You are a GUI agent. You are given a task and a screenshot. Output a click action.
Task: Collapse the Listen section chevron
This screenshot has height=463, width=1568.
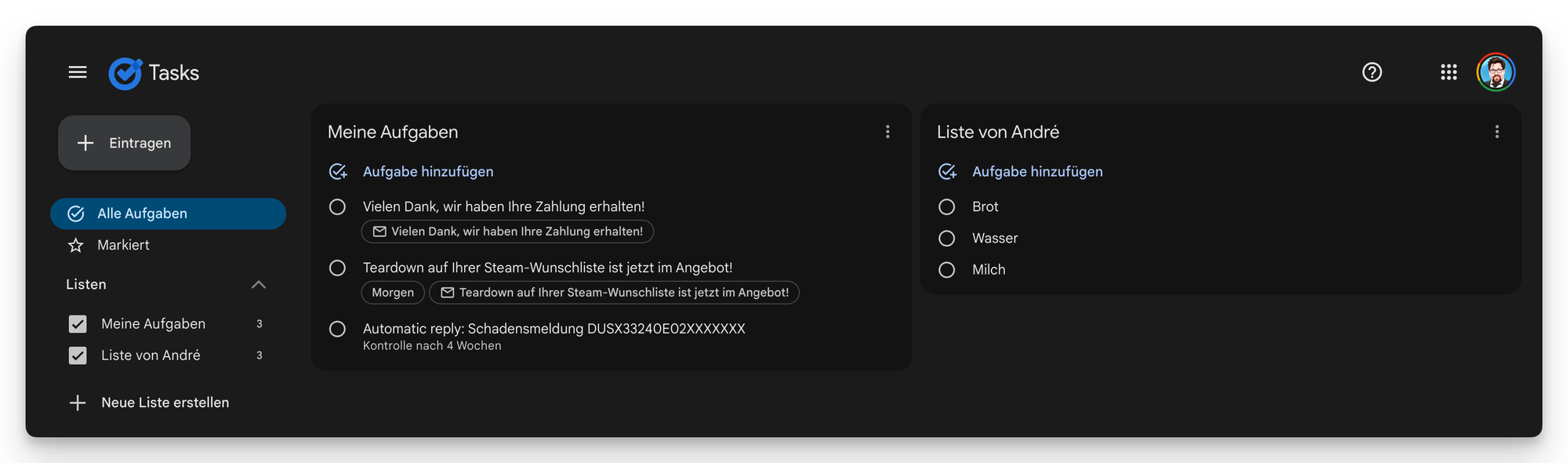point(259,284)
